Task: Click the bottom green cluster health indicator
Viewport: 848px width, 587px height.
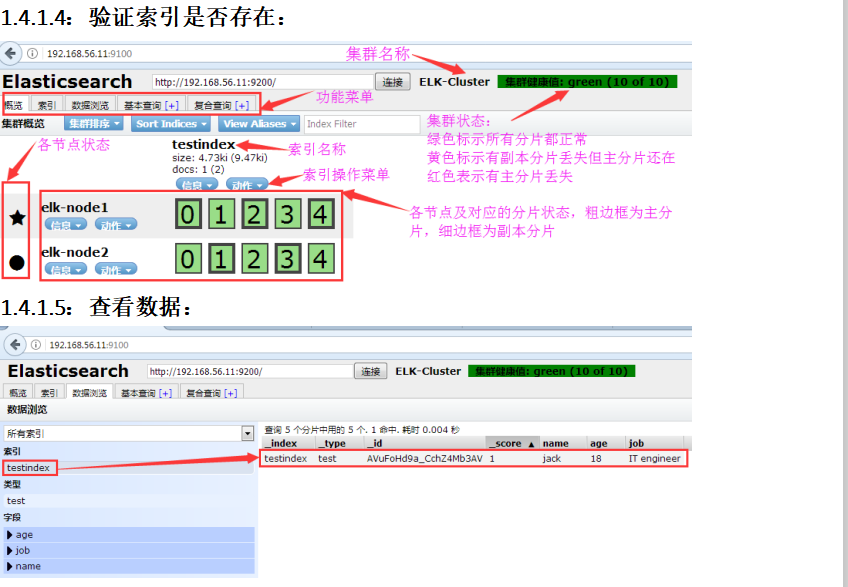Action: 552,371
